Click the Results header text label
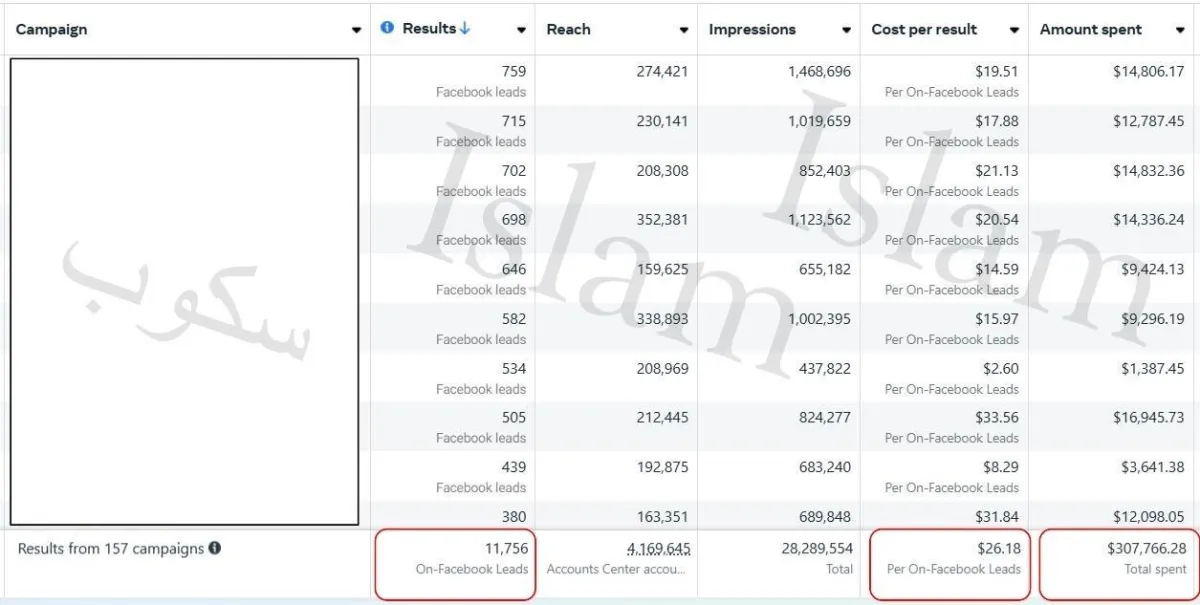1200x605 pixels. 429,29
